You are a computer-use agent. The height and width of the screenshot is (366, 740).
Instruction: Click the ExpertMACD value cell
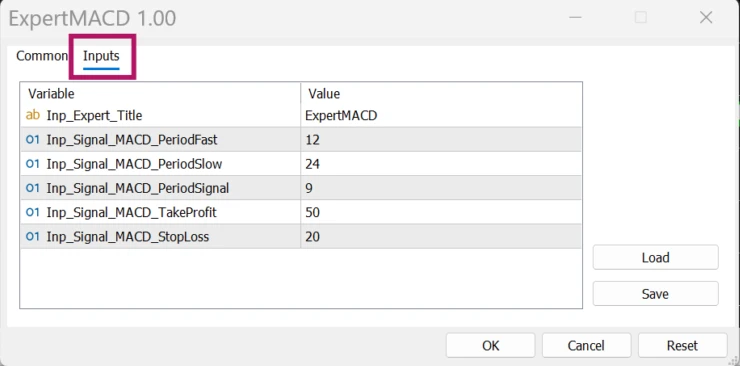441,116
